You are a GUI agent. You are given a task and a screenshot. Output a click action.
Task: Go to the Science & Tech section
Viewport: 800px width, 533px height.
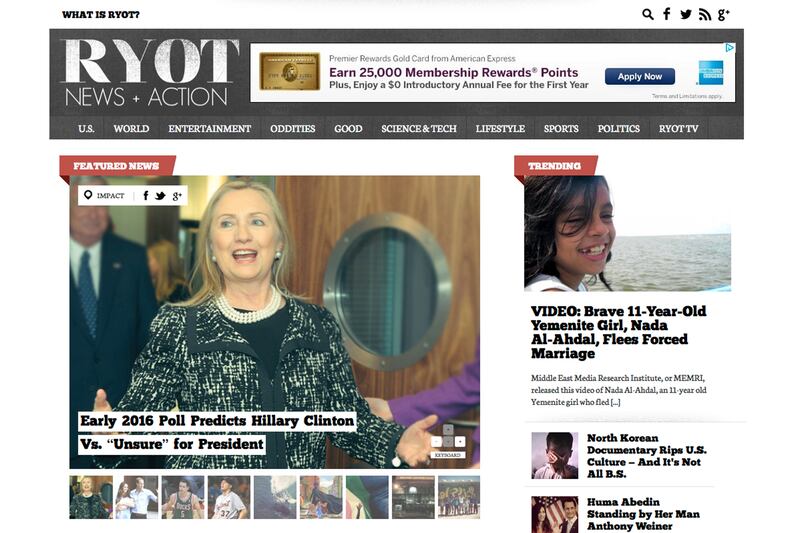(419, 129)
